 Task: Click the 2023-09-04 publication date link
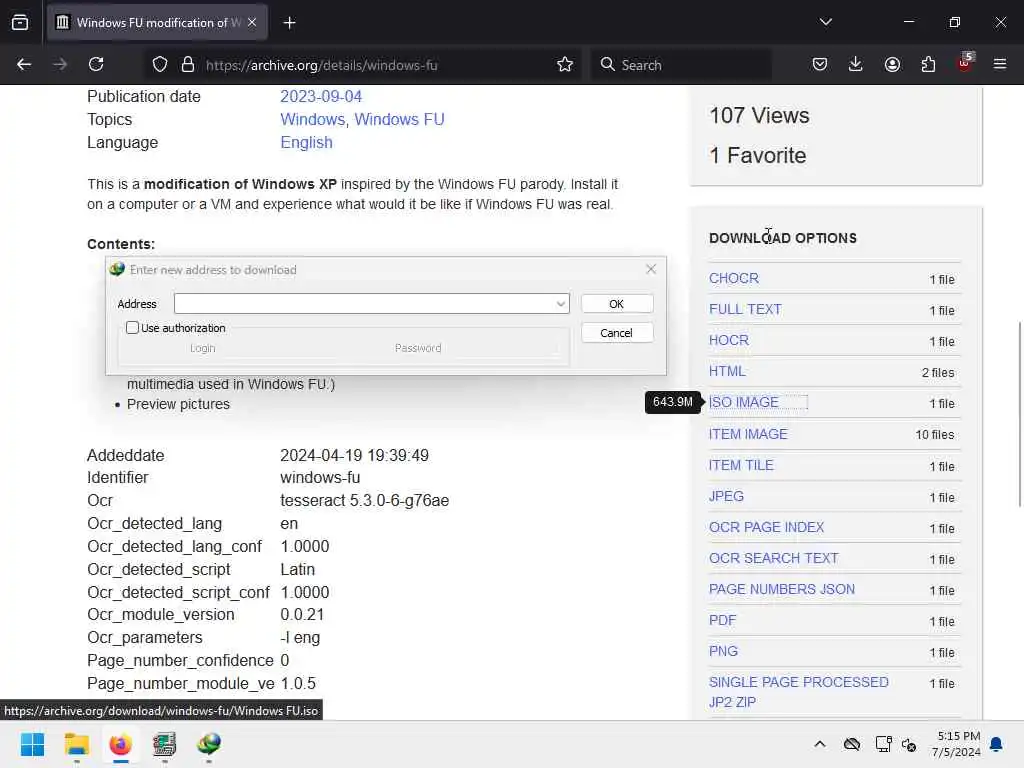321,96
